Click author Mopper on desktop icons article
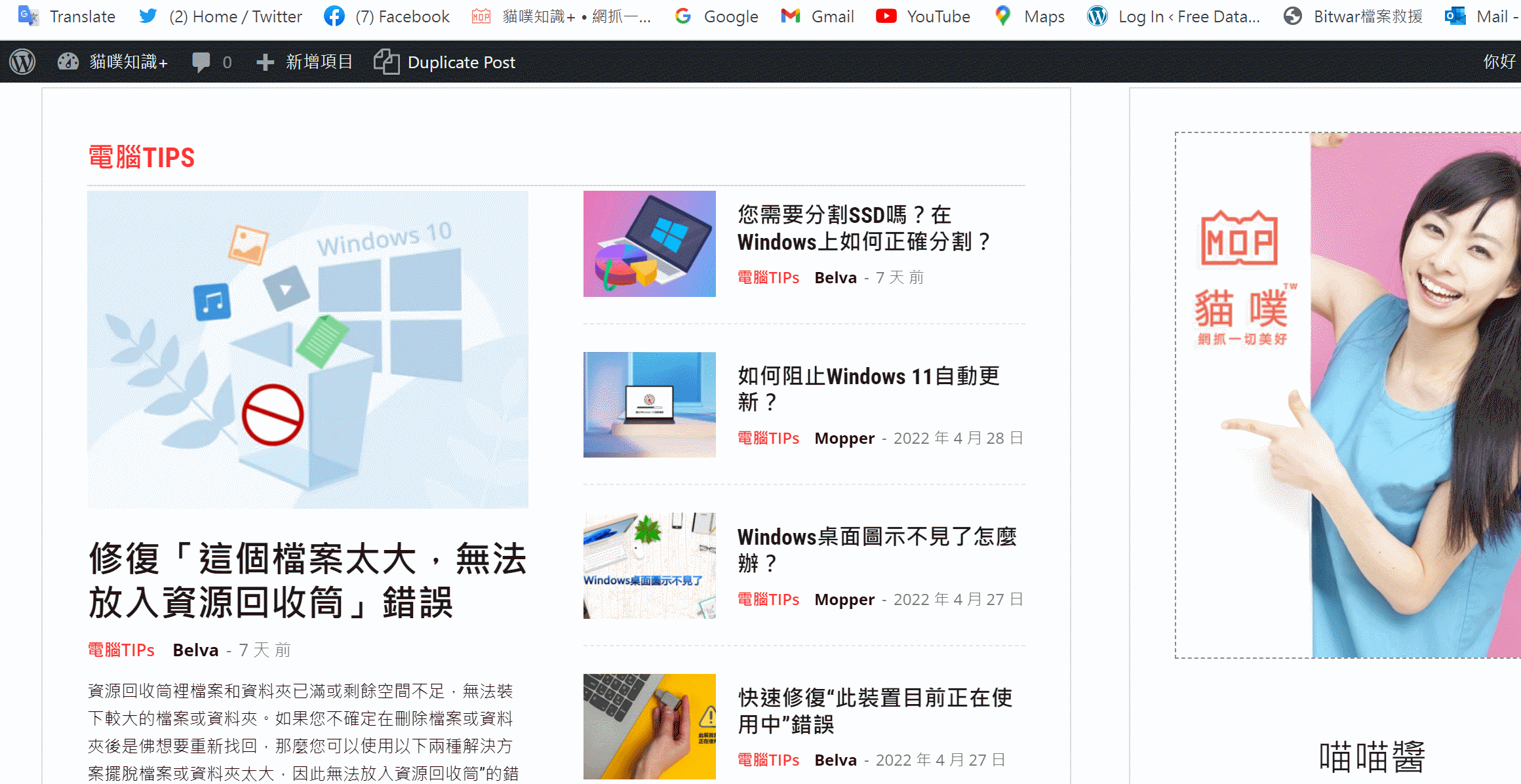The height and width of the screenshot is (784, 1521). tap(844, 599)
